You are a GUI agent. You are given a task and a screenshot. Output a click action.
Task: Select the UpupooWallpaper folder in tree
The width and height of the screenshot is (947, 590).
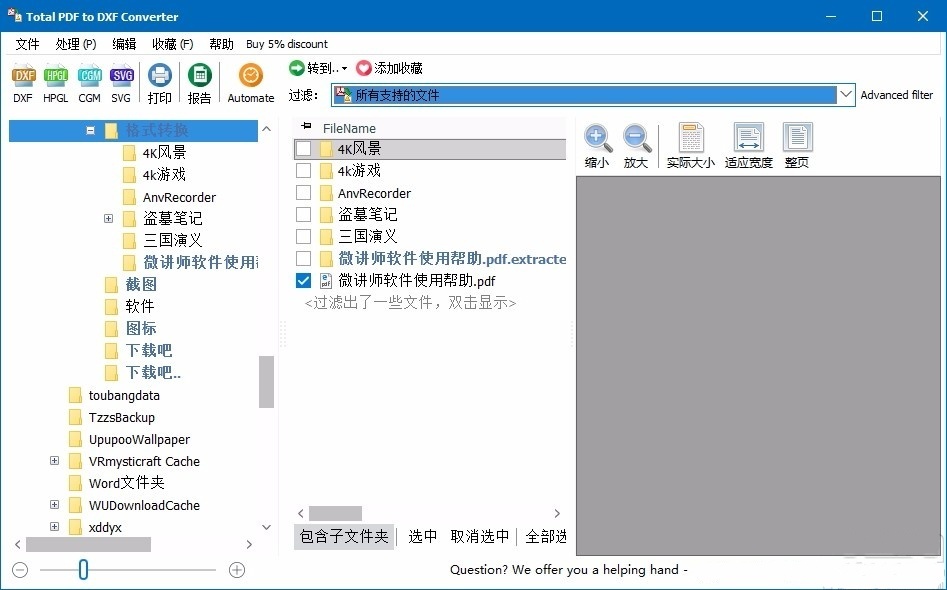pyautogui.click(x=140, y=439)
